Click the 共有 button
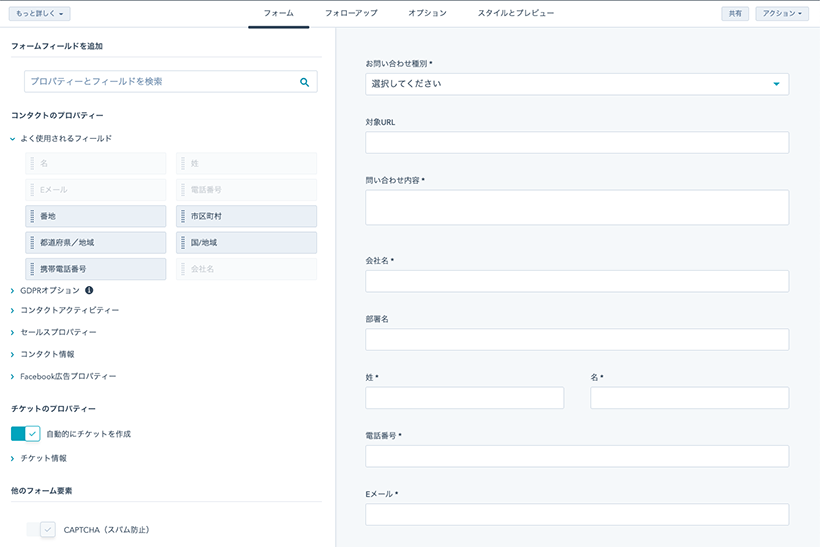This screenshot has width=820, height=547. click(735, 14)
